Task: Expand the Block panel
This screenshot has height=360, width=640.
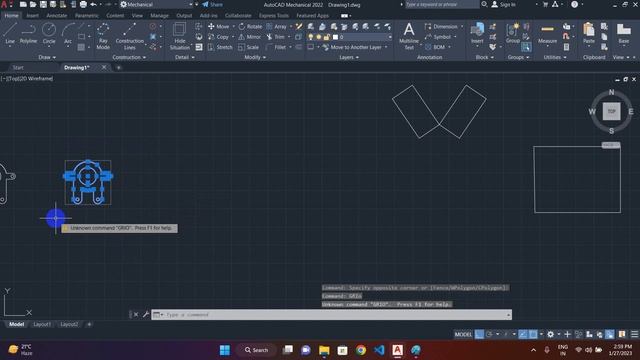Action: [484, 58]
